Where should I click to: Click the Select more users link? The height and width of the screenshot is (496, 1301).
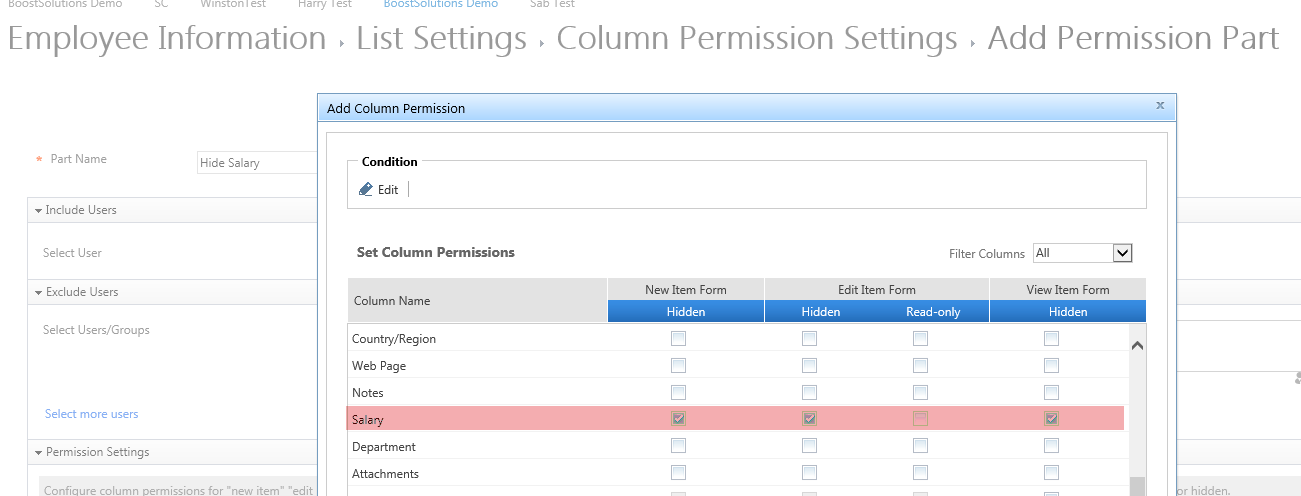(91, 414)
